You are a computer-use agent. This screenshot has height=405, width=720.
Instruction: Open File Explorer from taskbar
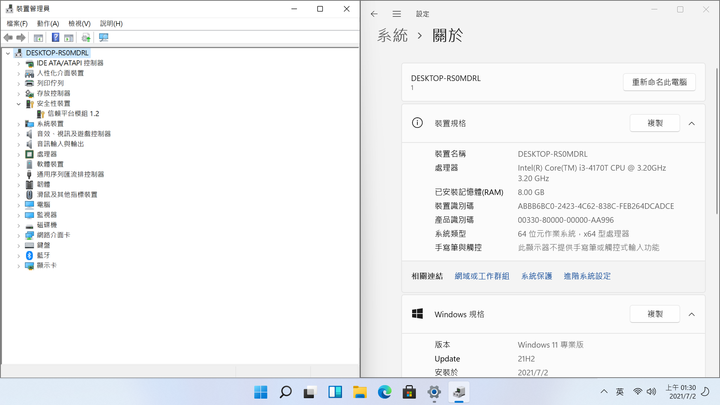[360, 392]
